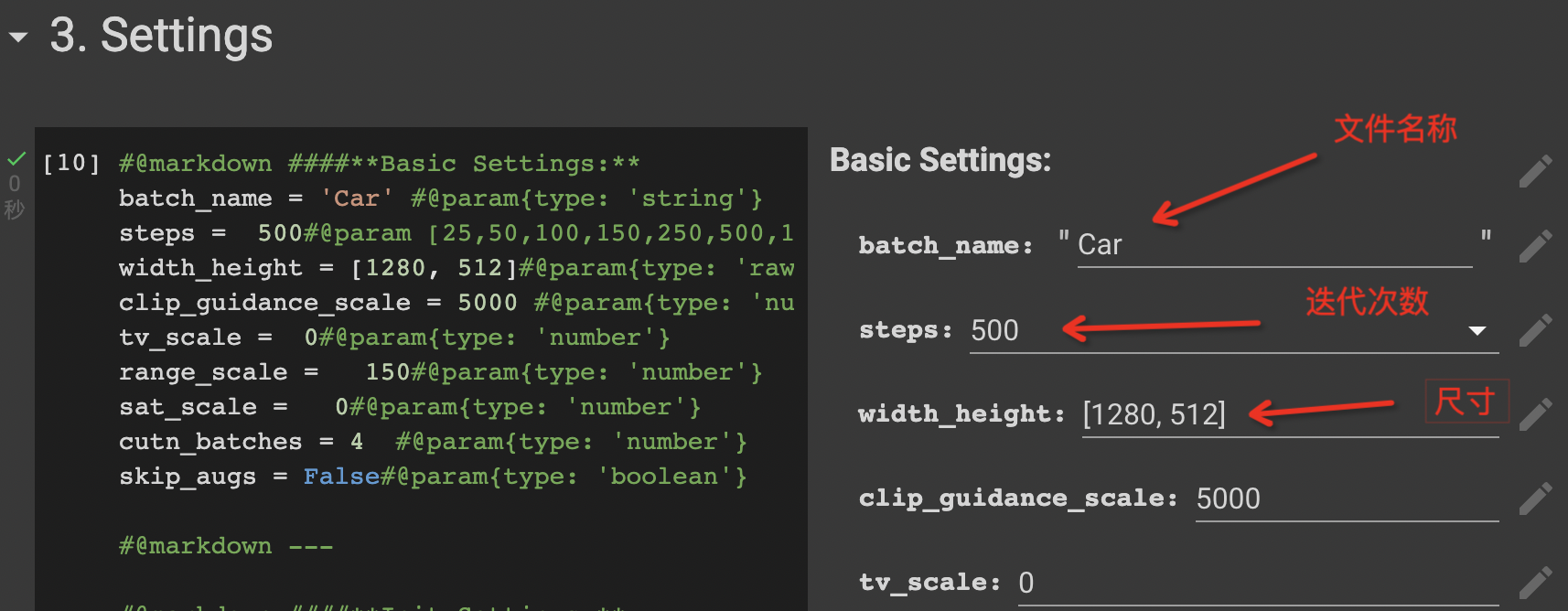Click the batch_name code line
Screen dimensions: 1568x611
tap(439, 198)
